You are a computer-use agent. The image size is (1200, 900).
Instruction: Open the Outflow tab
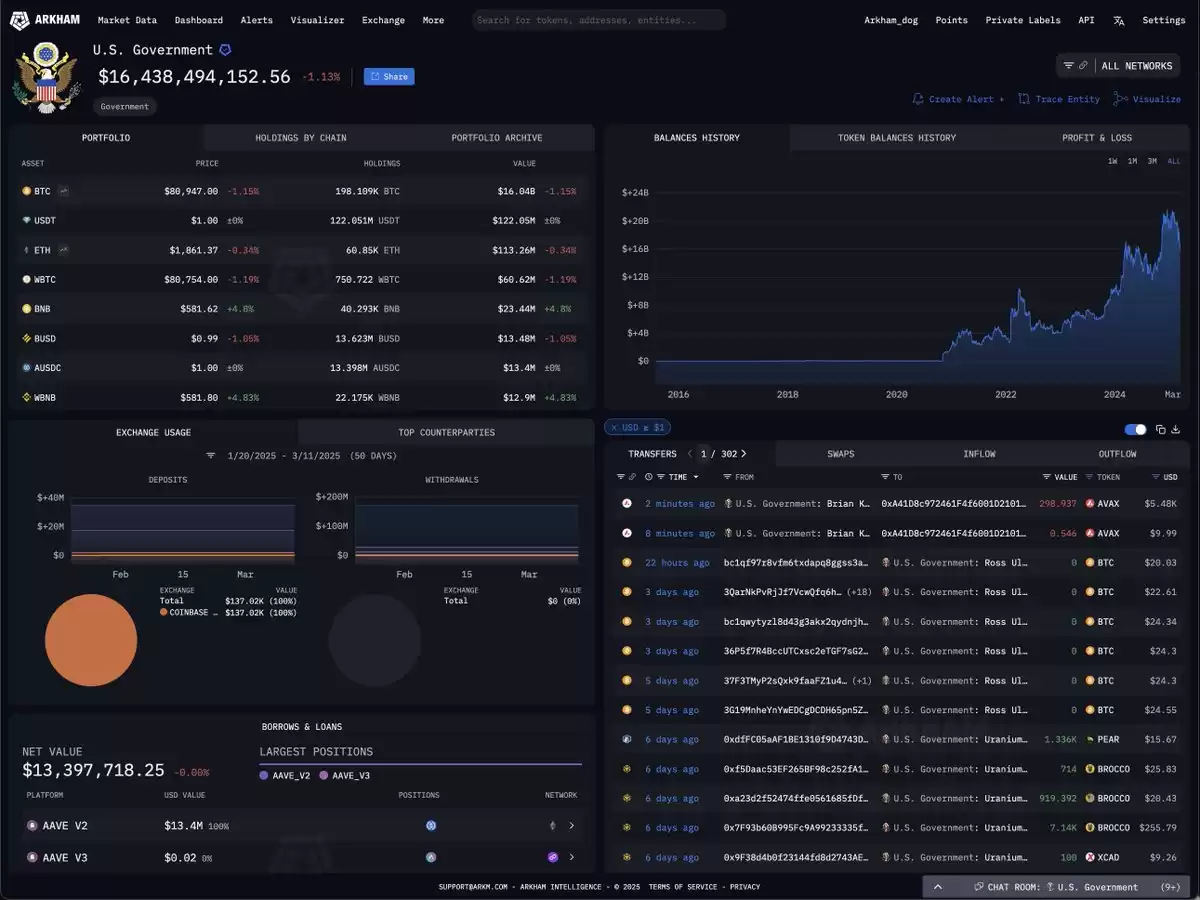pos(1117,454)
